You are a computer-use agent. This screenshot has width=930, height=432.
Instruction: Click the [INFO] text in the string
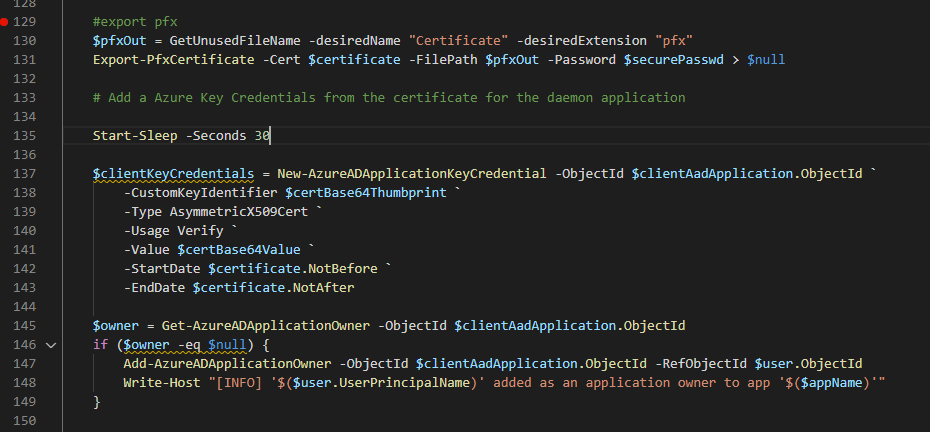coord(239,383)
